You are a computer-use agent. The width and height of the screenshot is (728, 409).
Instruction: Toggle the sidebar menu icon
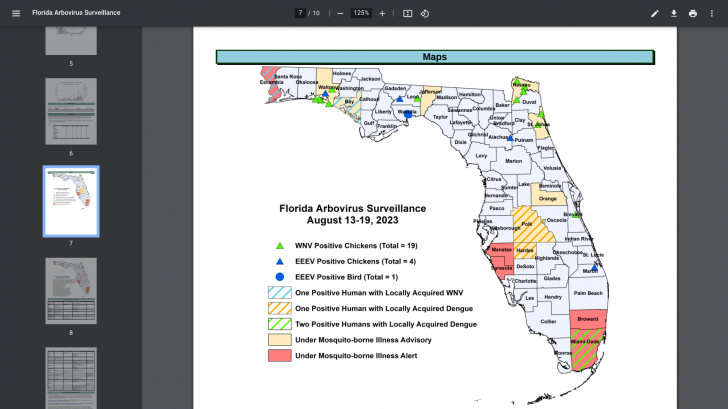click(15, 13)
